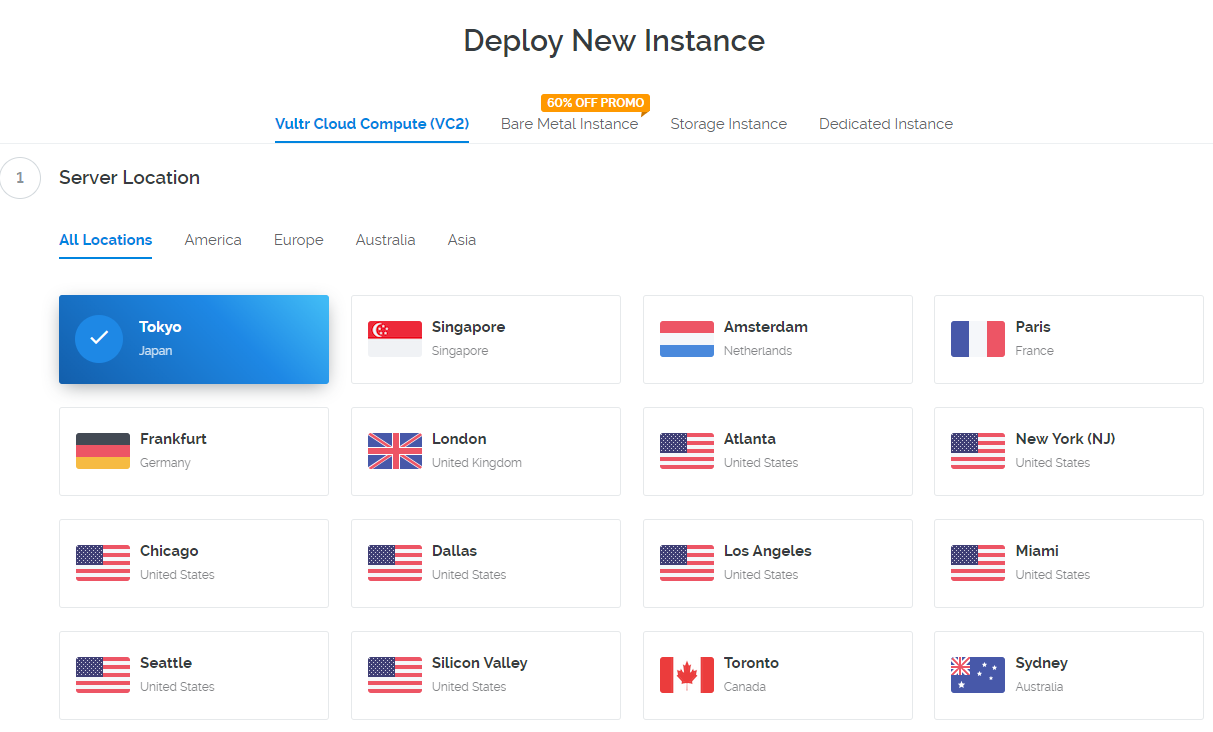
Task: Go to Dedicated Instance tab
Action: [885, 124]
